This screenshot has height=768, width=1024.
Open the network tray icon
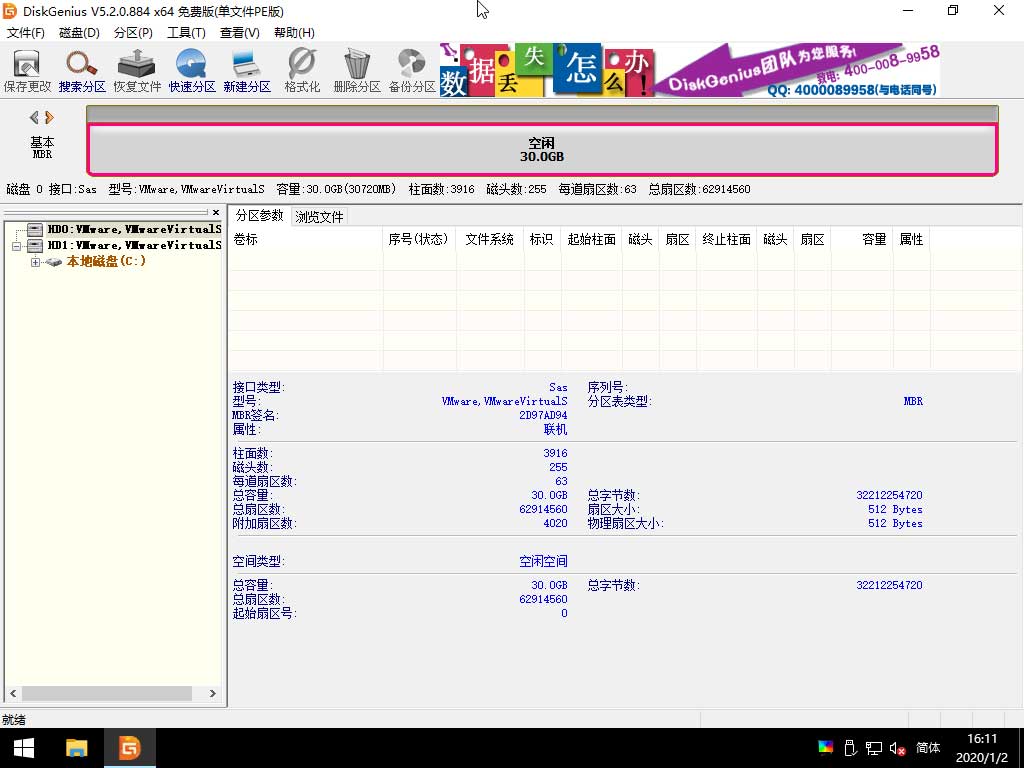click(x=874, y=748)
